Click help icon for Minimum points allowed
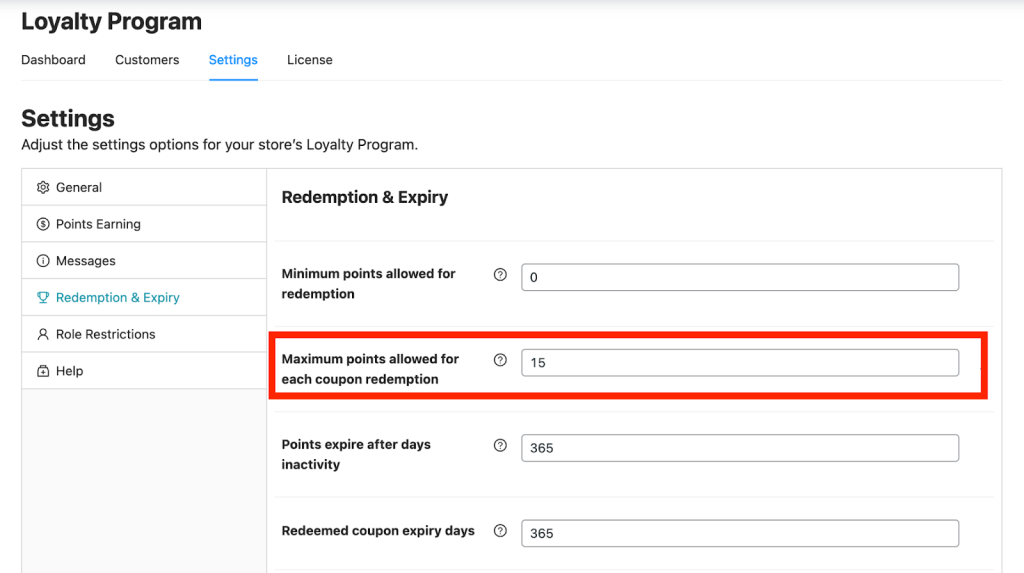This screenshot has width=1024, height=573. 501,275
